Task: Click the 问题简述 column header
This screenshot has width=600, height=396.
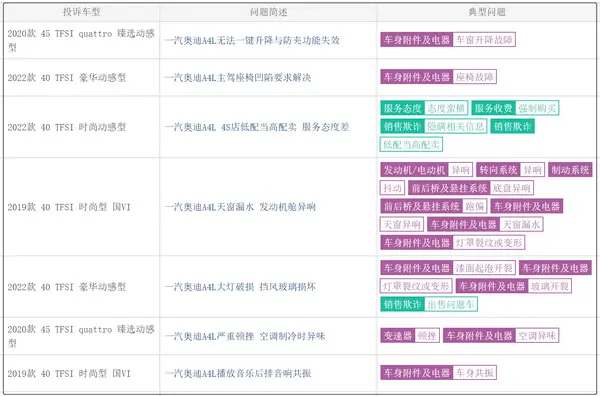Action: pyautogui.click(x=268, y=12)
